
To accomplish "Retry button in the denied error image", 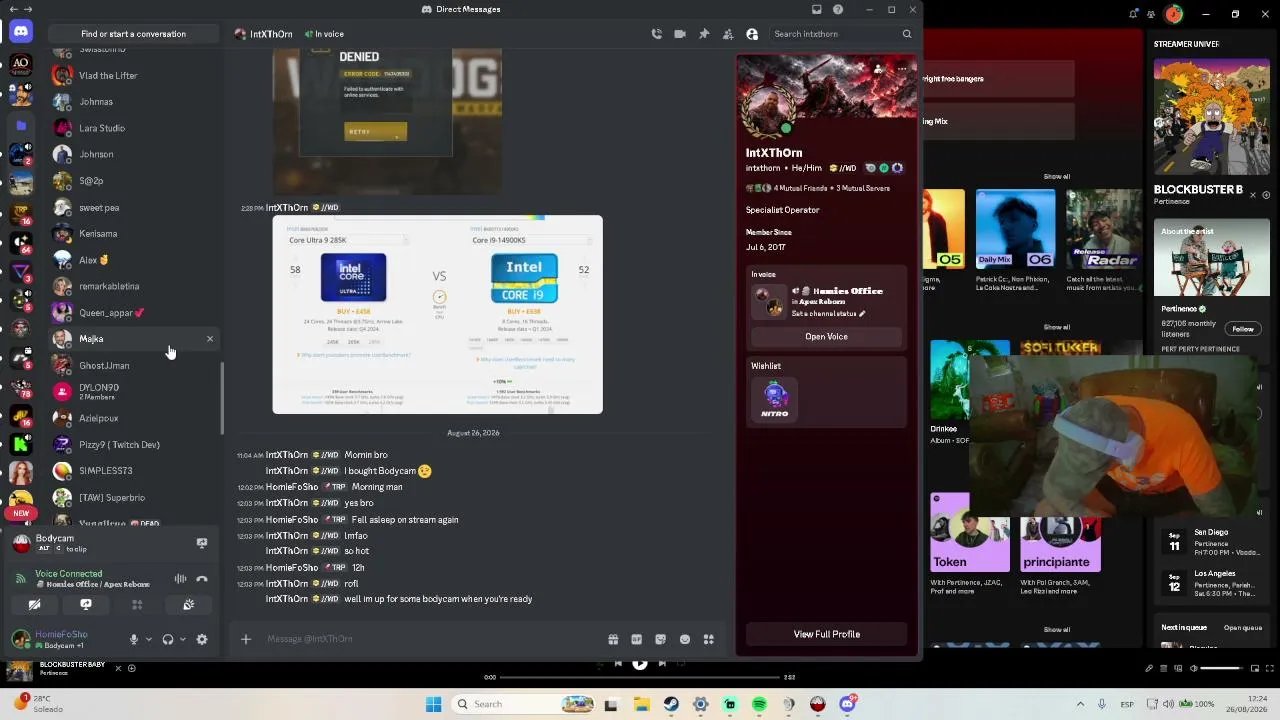I will point(376,131).
